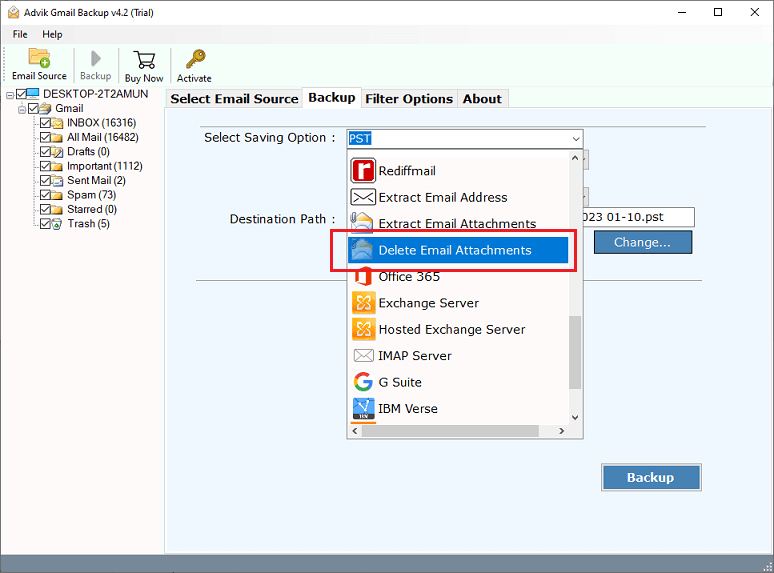Uncheck the Sent Mail (2) checkbox

point(45,181)
